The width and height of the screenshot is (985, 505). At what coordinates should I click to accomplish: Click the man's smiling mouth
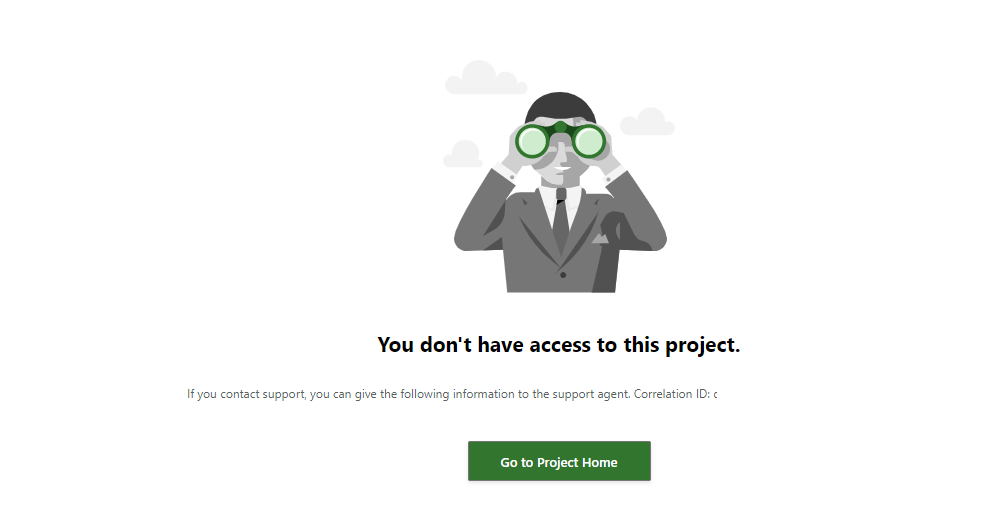click(x=564, y=168)
